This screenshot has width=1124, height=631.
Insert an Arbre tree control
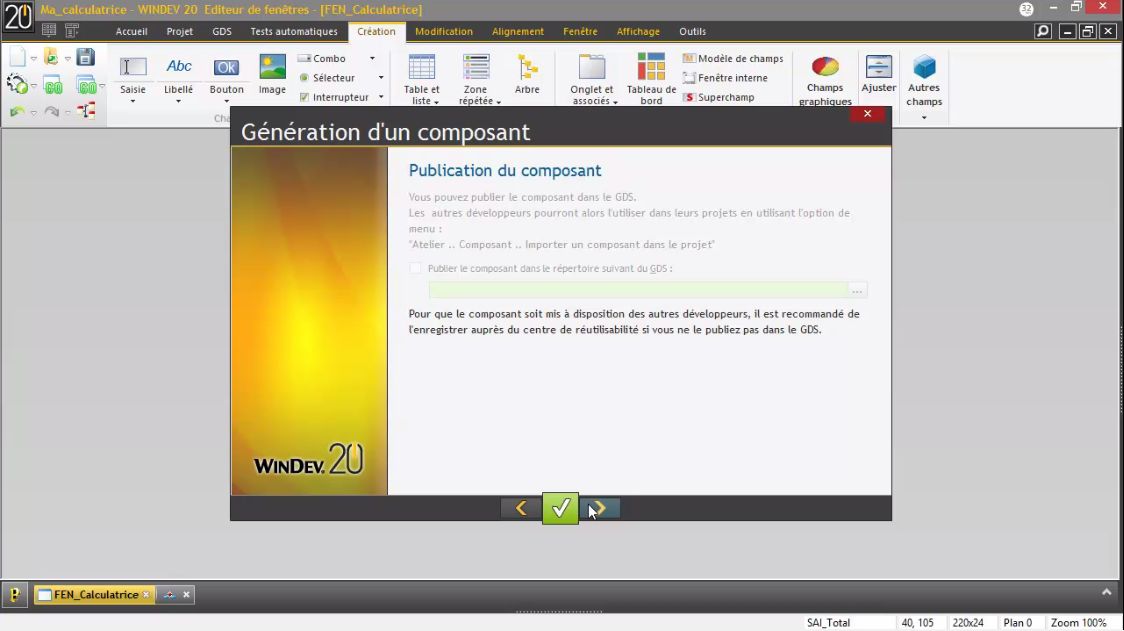(x=527, y=75)
